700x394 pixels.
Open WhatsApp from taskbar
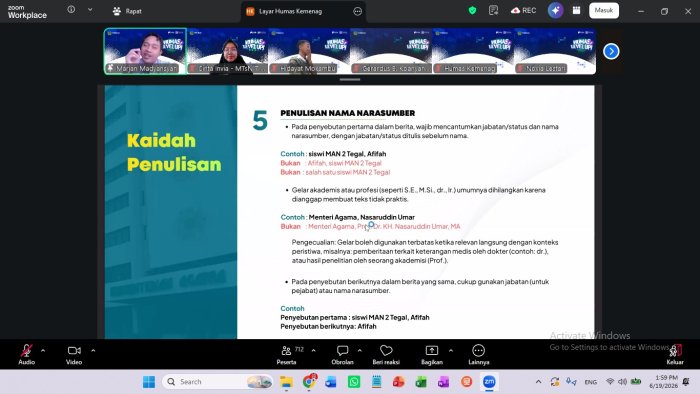(x=354, y=382)
